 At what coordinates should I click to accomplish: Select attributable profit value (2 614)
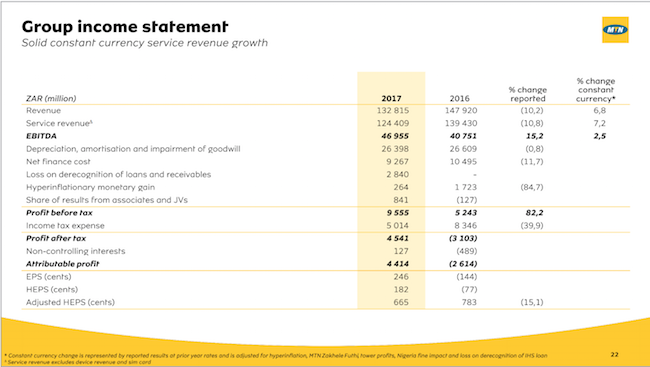pos(463,264)
